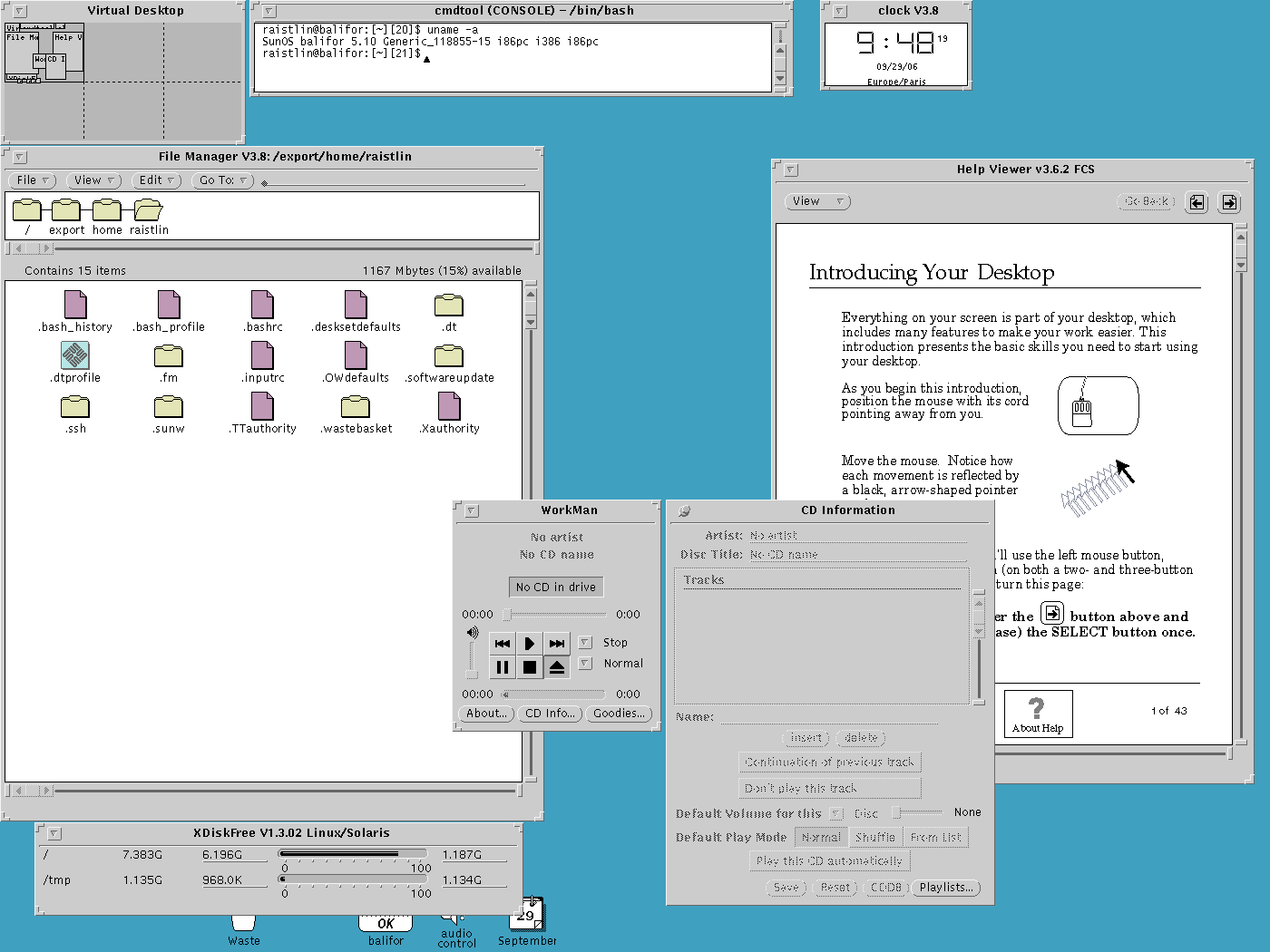Expand the Normal play mode dropdown in WorkMan
The width and height of the screenshot is (1270, 952).
[585, 664]
